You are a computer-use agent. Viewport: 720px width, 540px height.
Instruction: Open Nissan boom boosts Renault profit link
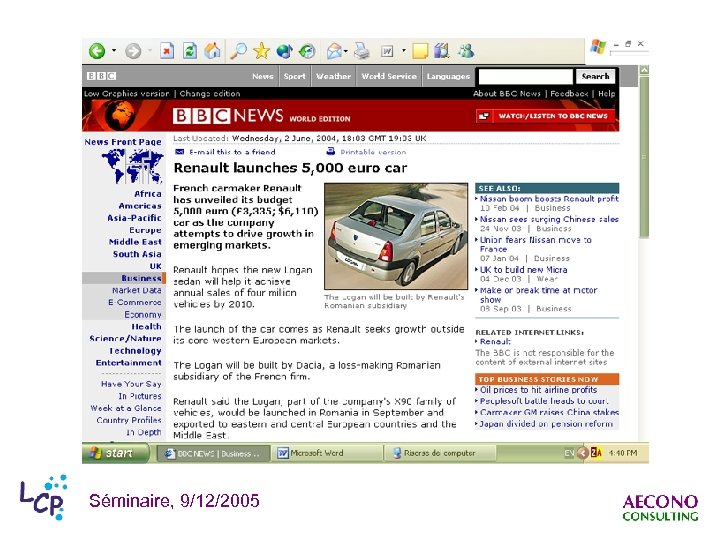coord(549,199)
